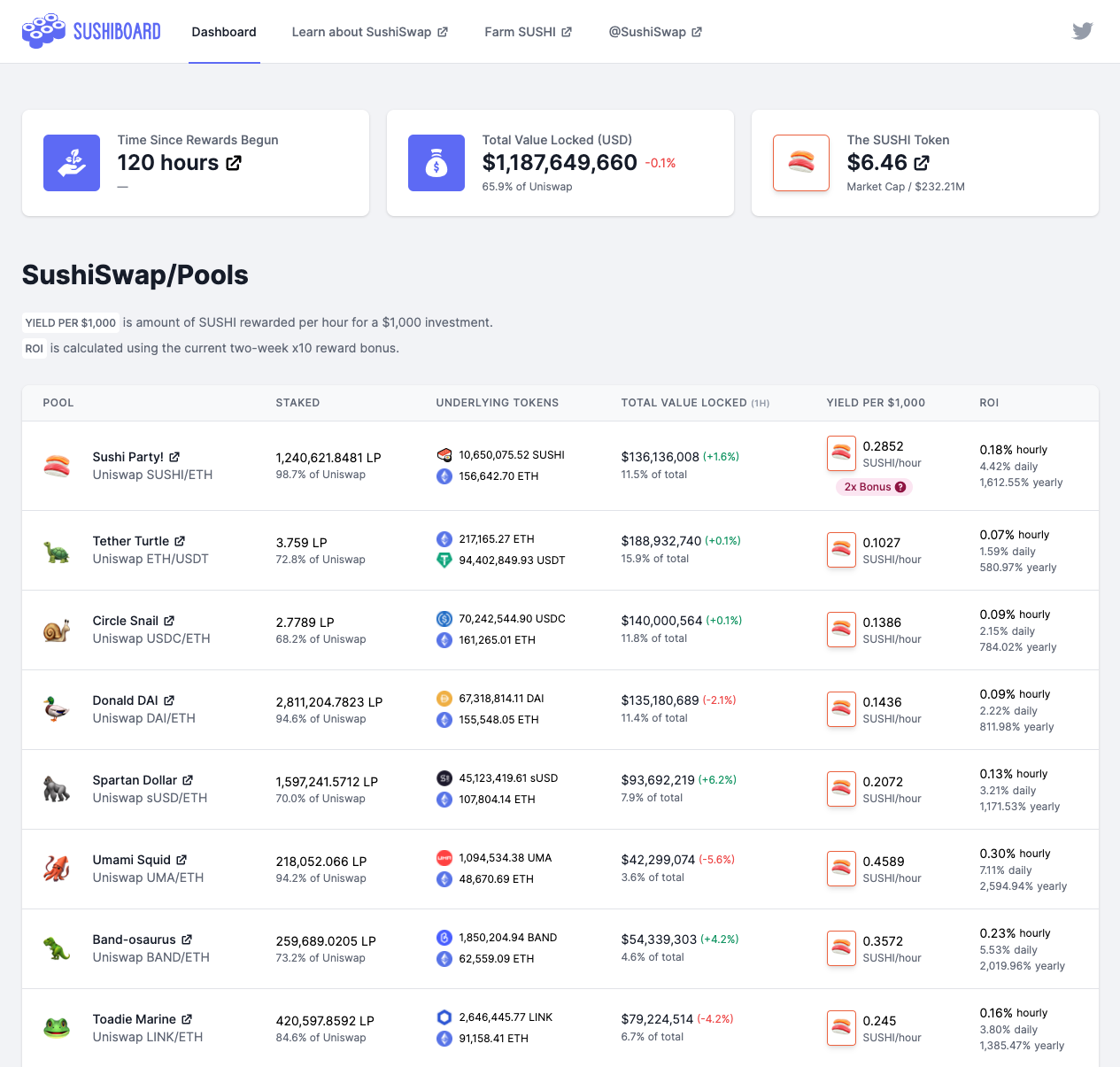
Task: Click the SUSHI Token sushi icon
Action: 801,163
